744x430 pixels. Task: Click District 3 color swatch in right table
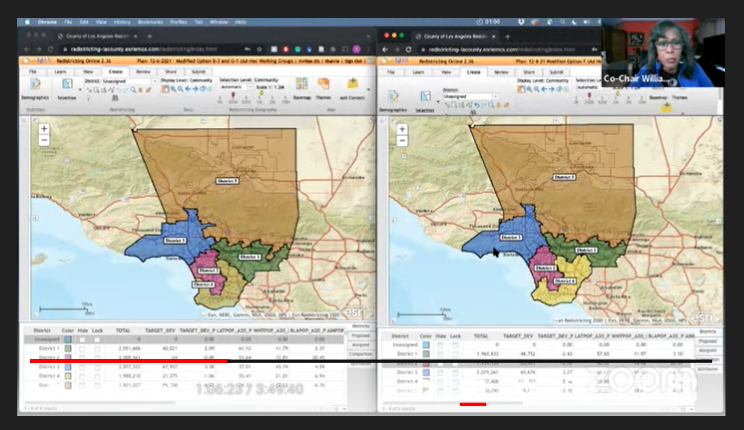[x=426, y=373]
